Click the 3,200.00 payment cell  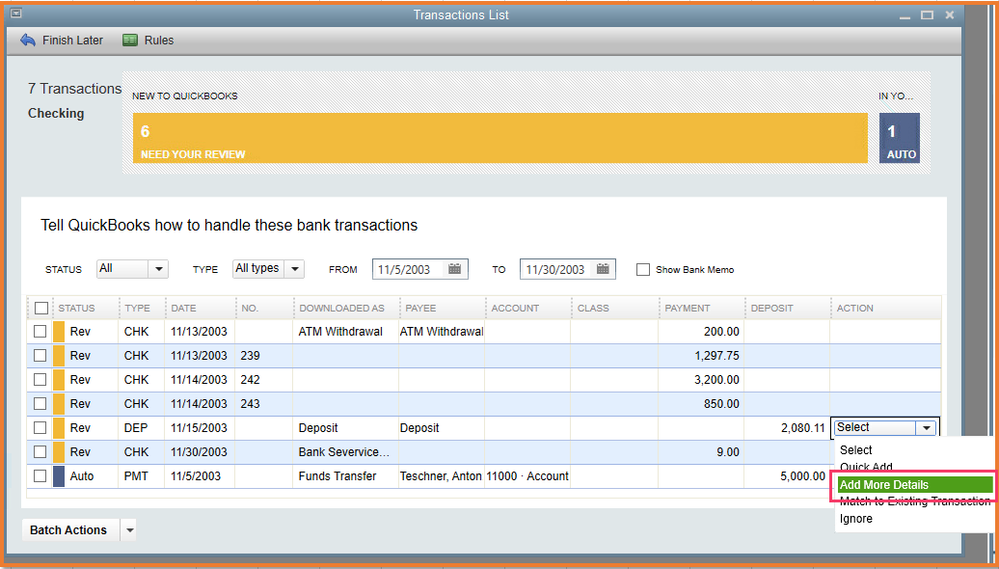[x=701, y=380]
